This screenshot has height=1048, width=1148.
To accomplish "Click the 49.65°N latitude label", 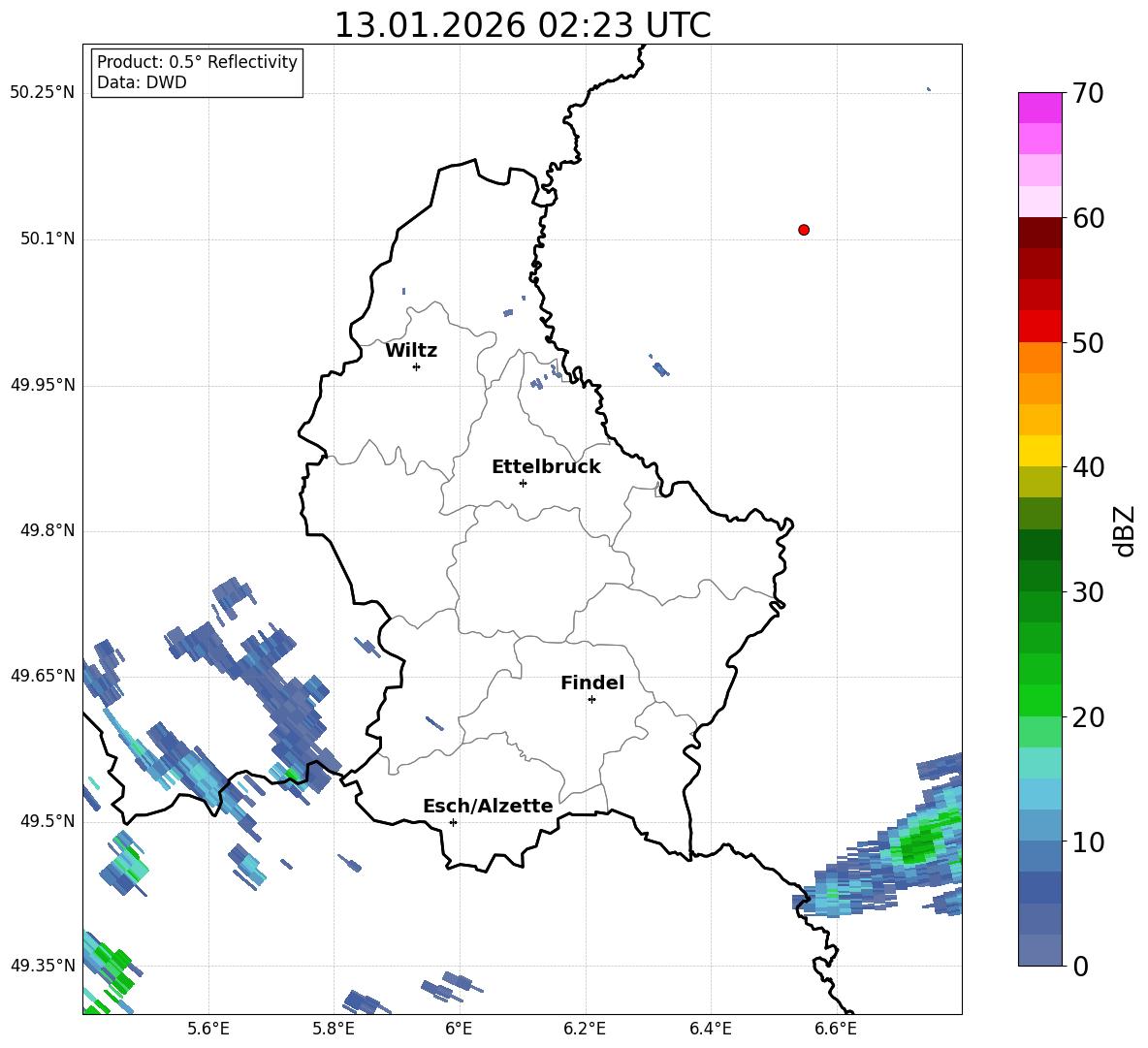I will (43, 676).
